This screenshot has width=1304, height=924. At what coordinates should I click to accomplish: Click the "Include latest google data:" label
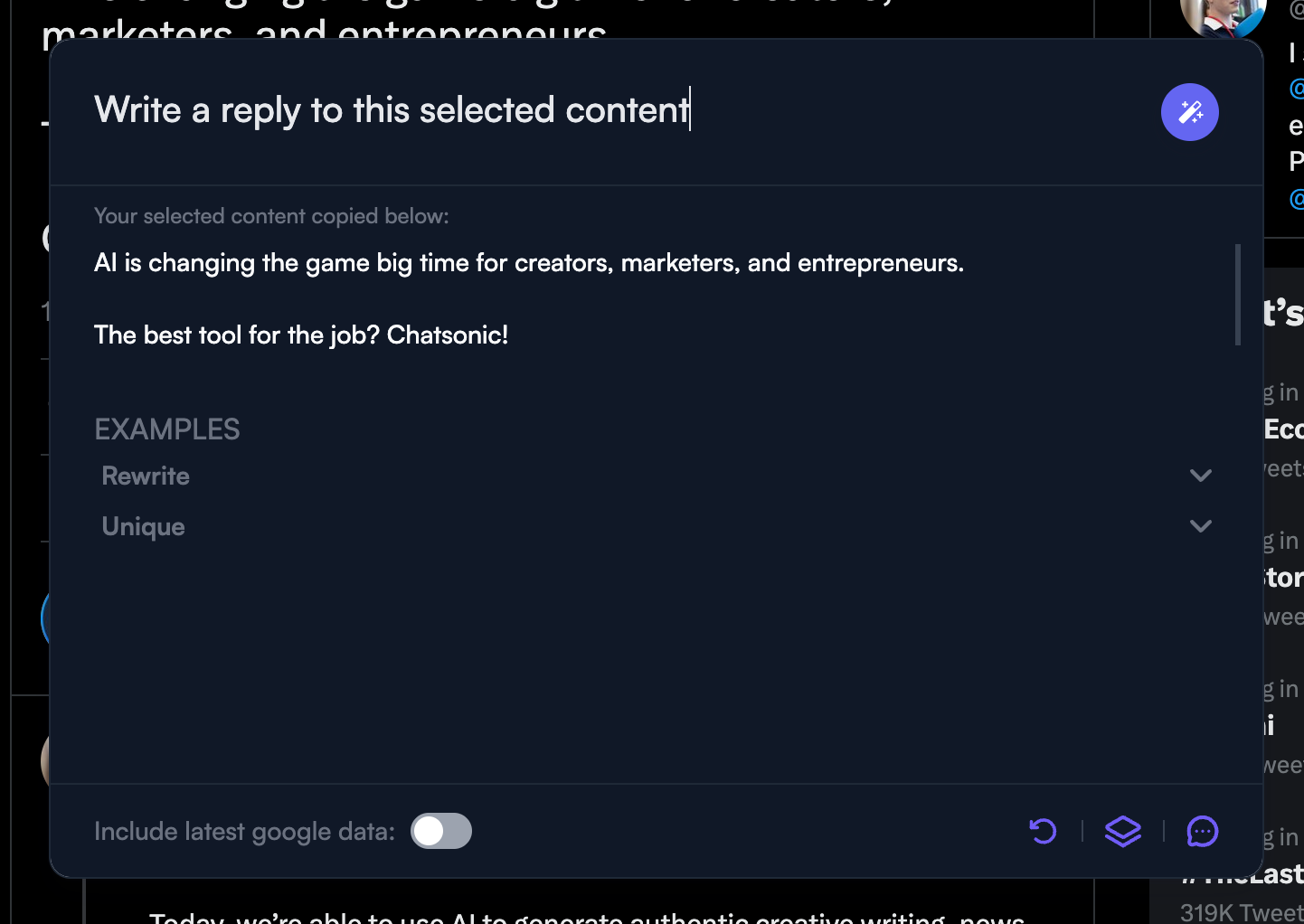(244, 832)
